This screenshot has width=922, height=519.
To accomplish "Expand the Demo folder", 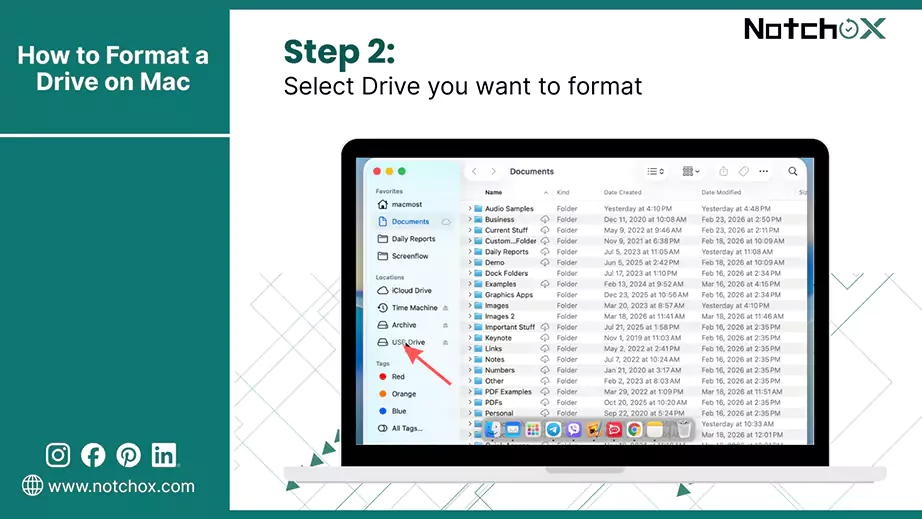I will [x=470, y=263].
